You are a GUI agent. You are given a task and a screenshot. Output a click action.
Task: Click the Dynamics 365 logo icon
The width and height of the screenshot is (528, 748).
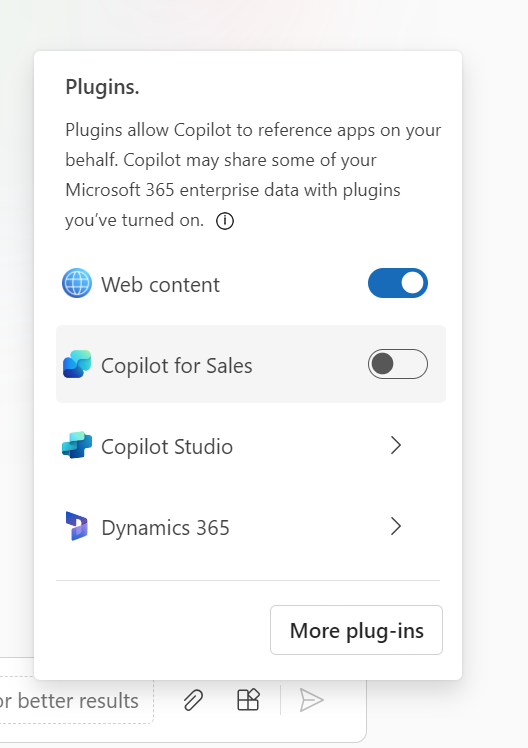[x=77, y=526]
